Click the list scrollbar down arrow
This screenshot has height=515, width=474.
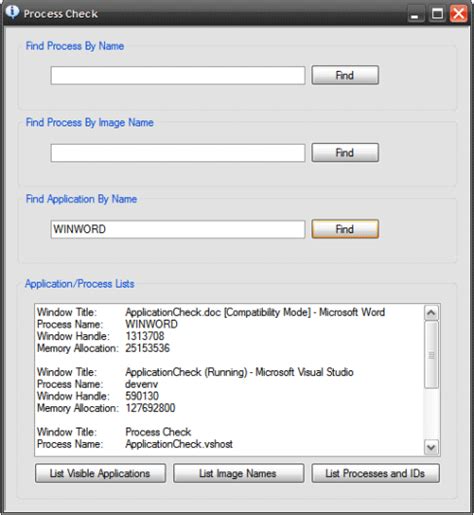[x=431, y=447]
